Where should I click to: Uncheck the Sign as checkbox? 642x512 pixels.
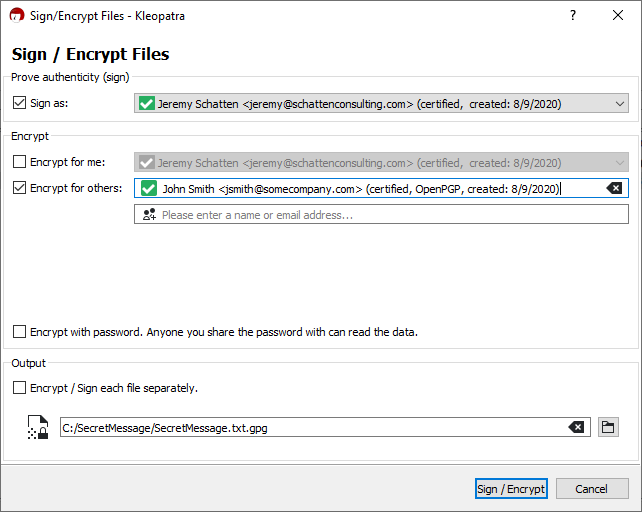[x=20, y=102]
